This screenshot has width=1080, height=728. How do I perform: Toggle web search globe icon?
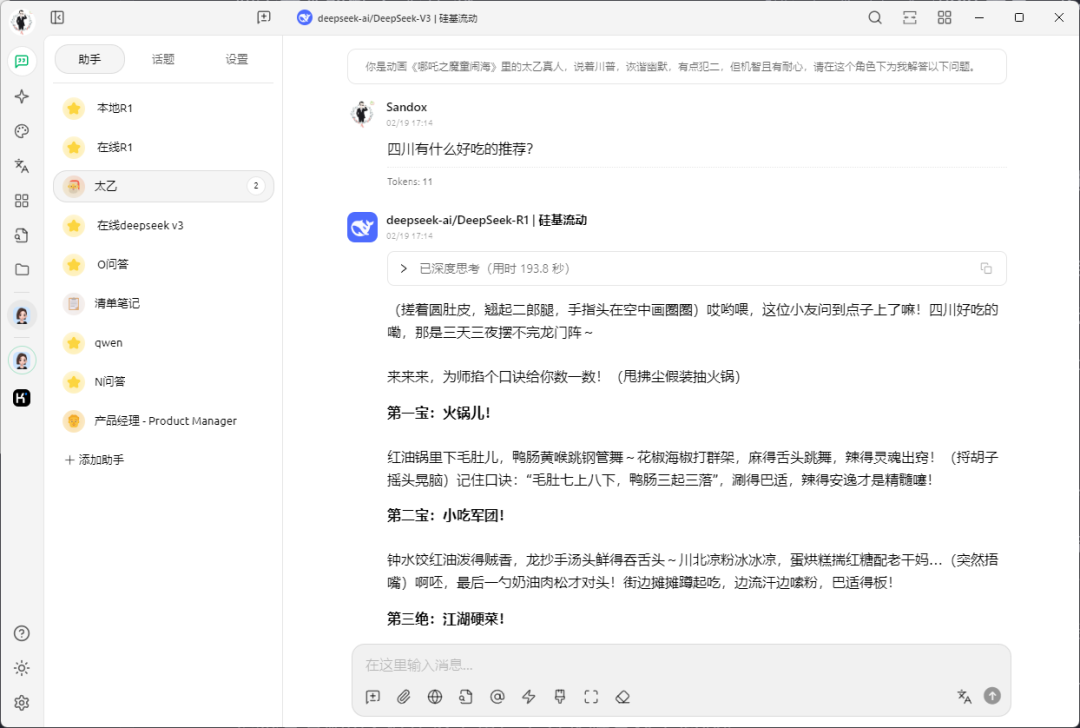pos(435,697)
